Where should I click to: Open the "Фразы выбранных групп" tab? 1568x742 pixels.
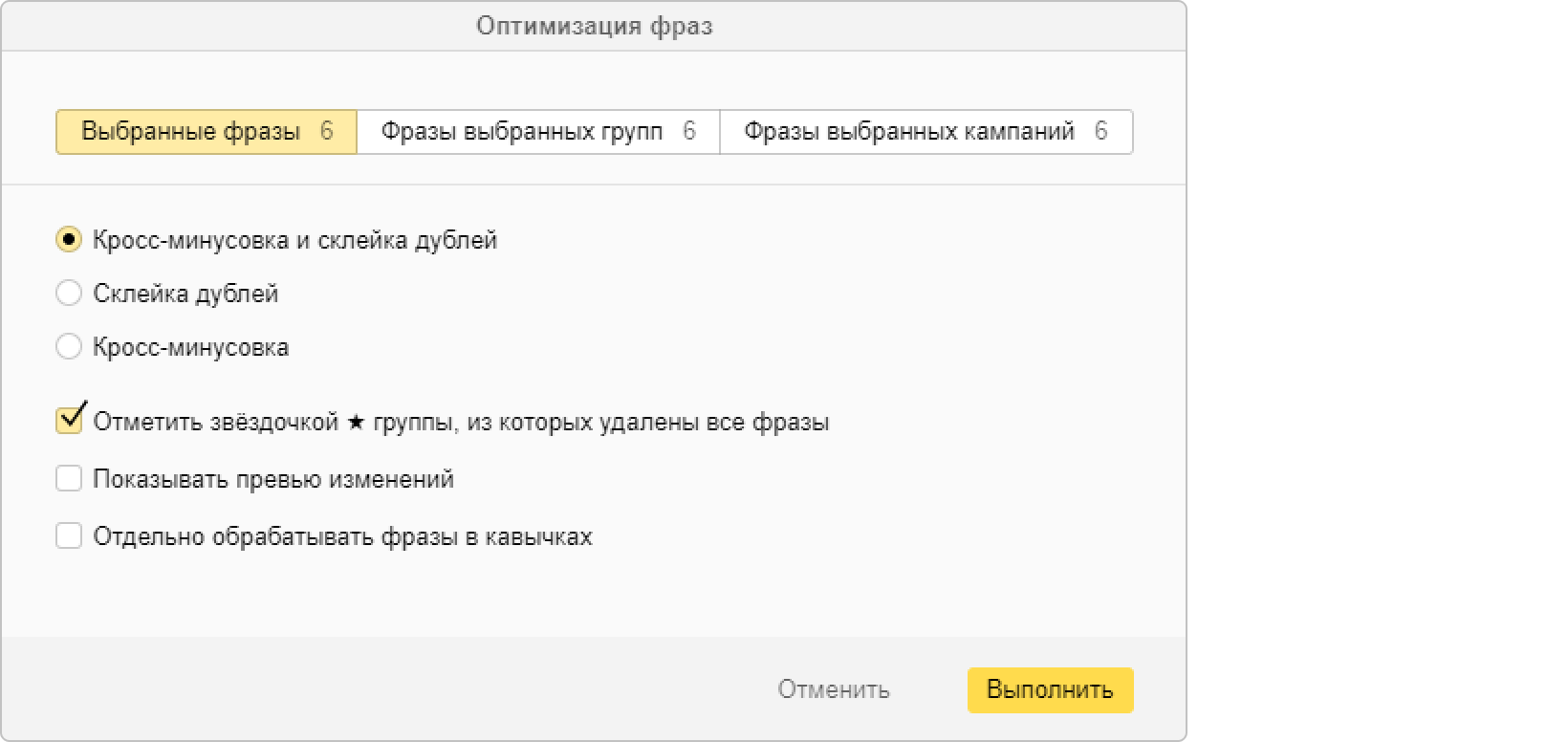point(522,132)
